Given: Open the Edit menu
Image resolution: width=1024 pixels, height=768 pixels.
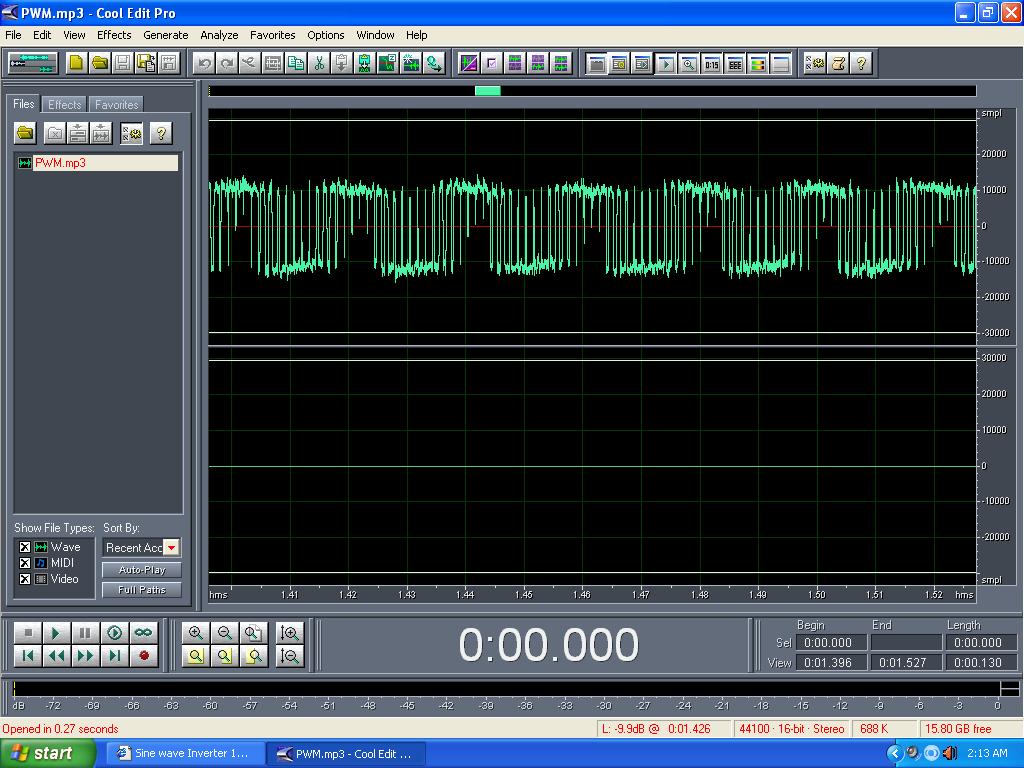Looking at the screenshot, I should [x=42, y=35].
